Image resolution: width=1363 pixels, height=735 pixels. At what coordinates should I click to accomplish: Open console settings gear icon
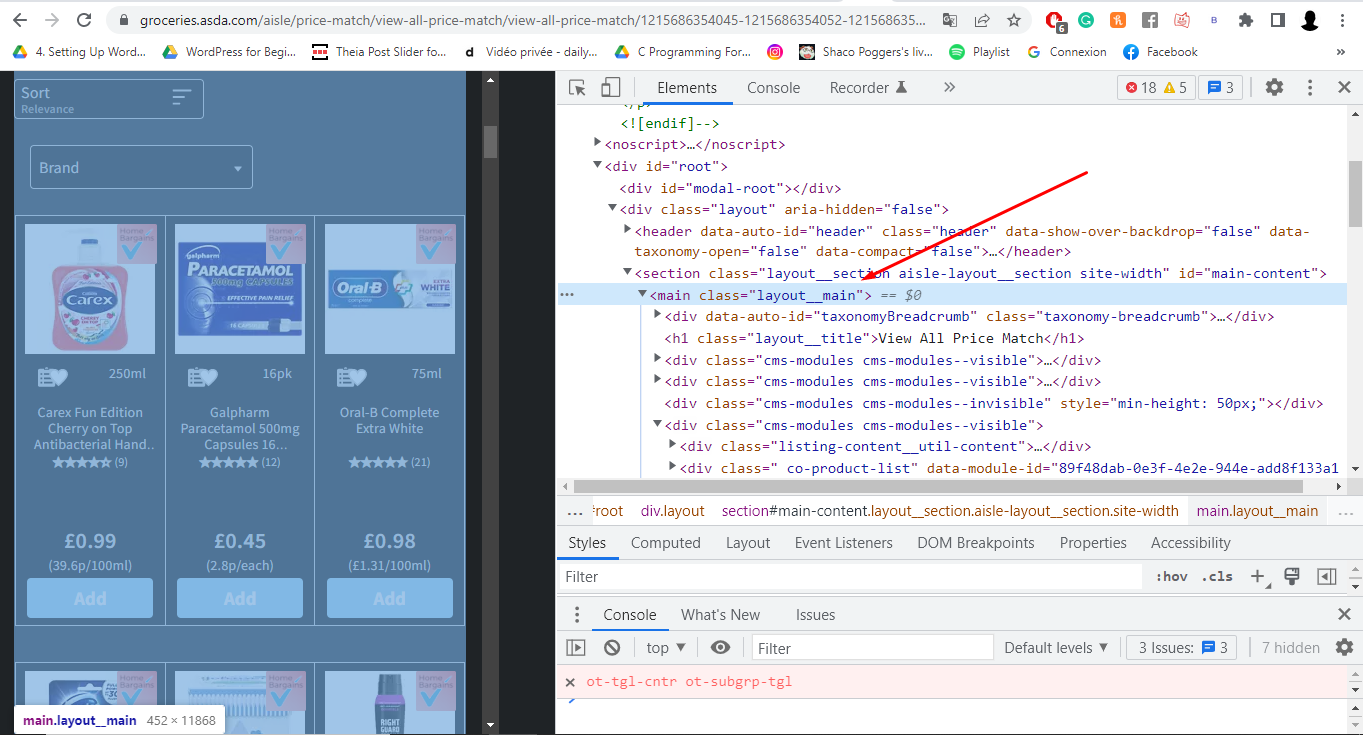(1345, 648)
